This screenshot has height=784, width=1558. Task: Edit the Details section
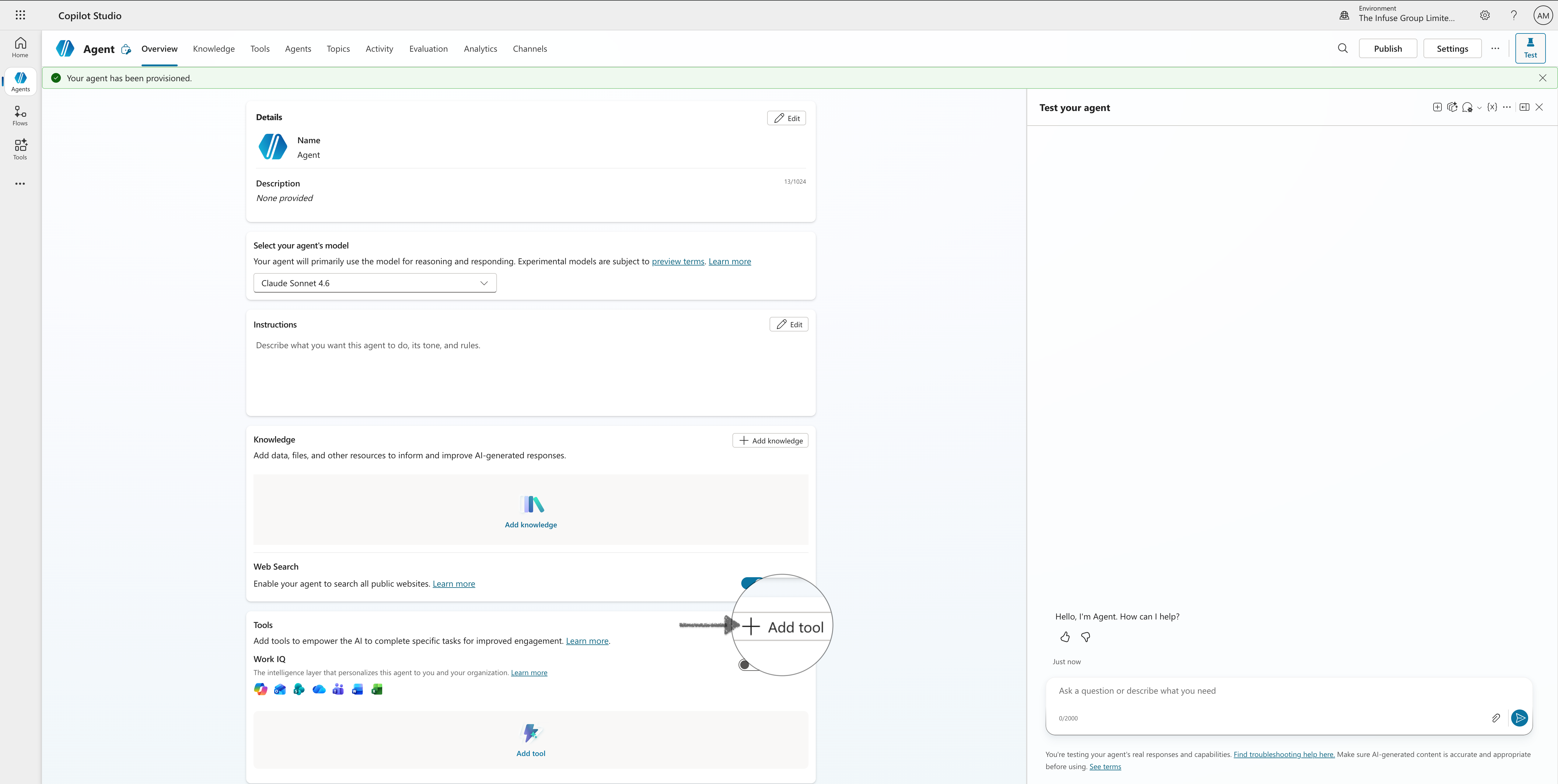786,119
